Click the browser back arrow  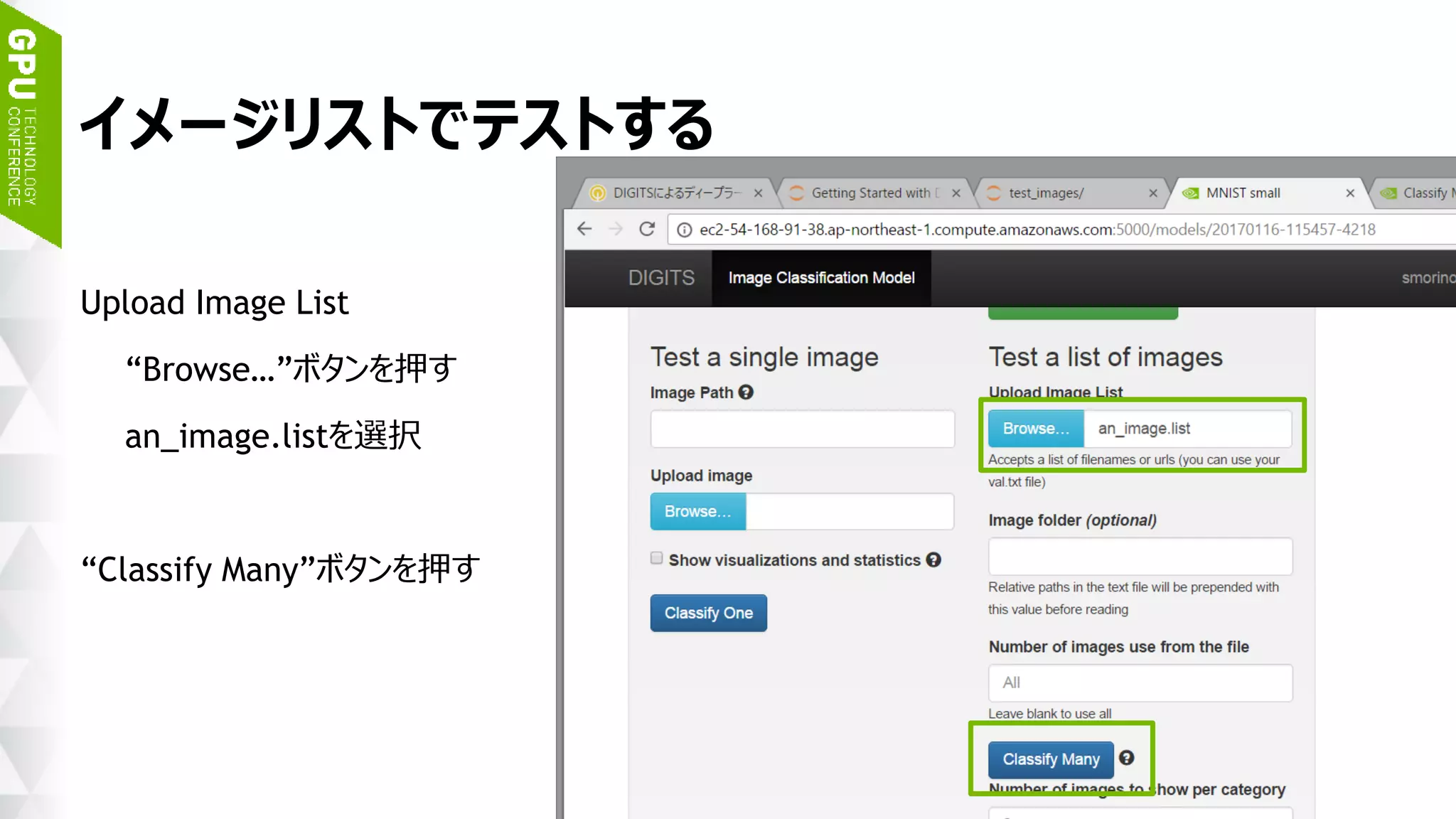pos(584,229)
